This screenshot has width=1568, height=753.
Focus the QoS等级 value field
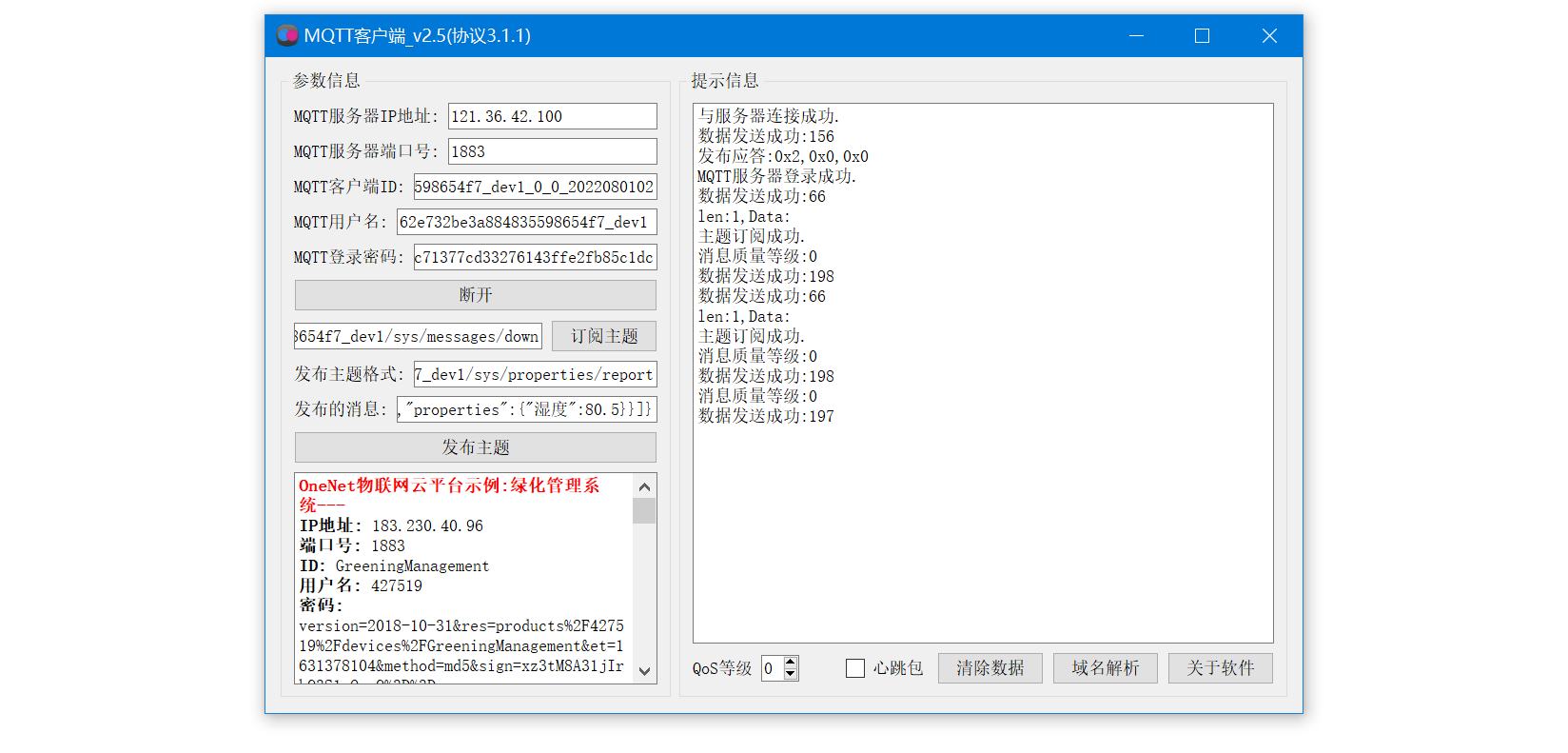773,668
